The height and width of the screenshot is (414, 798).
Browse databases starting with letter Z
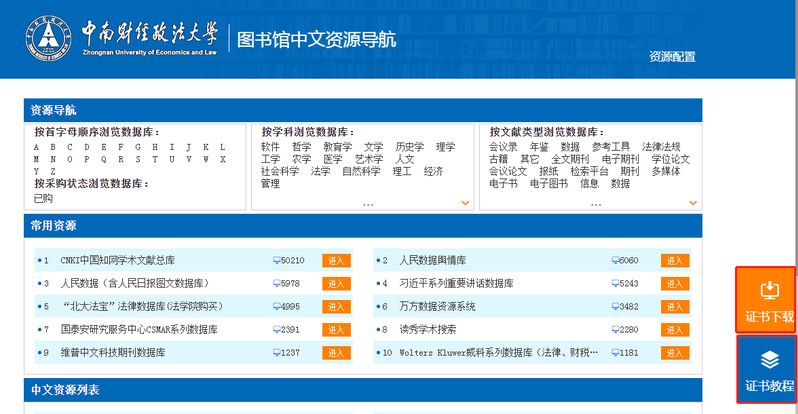(53, 172)
